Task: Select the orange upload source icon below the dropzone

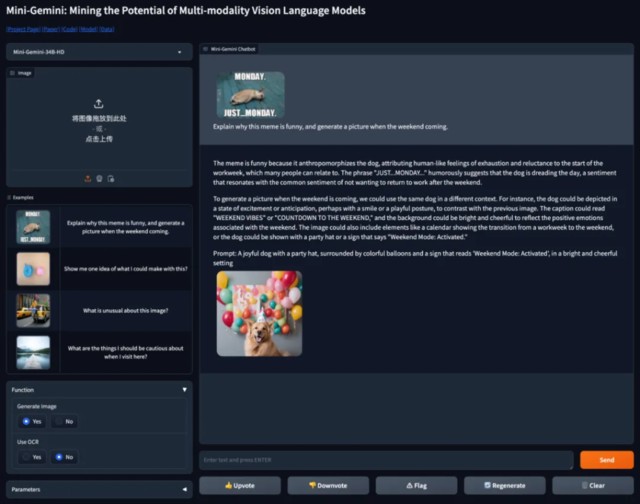Action: (x=88, y=179)
